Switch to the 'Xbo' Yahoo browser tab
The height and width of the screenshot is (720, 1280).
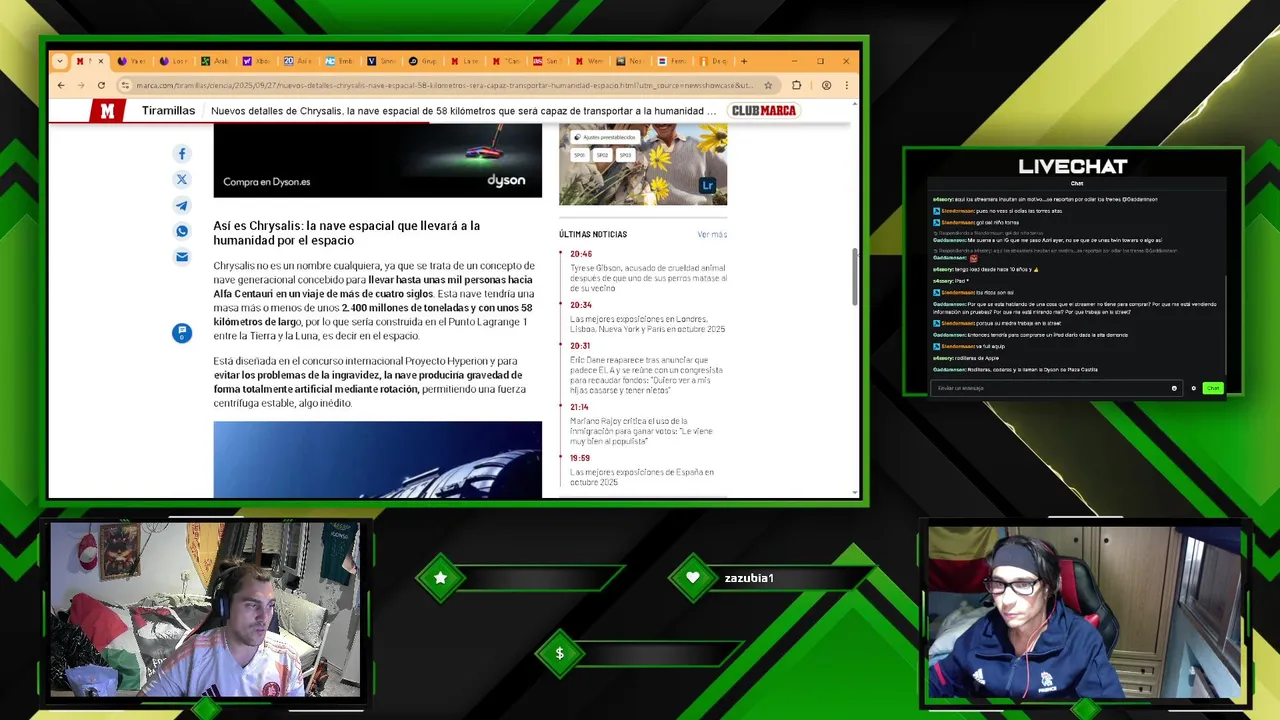tap(256, 61)
